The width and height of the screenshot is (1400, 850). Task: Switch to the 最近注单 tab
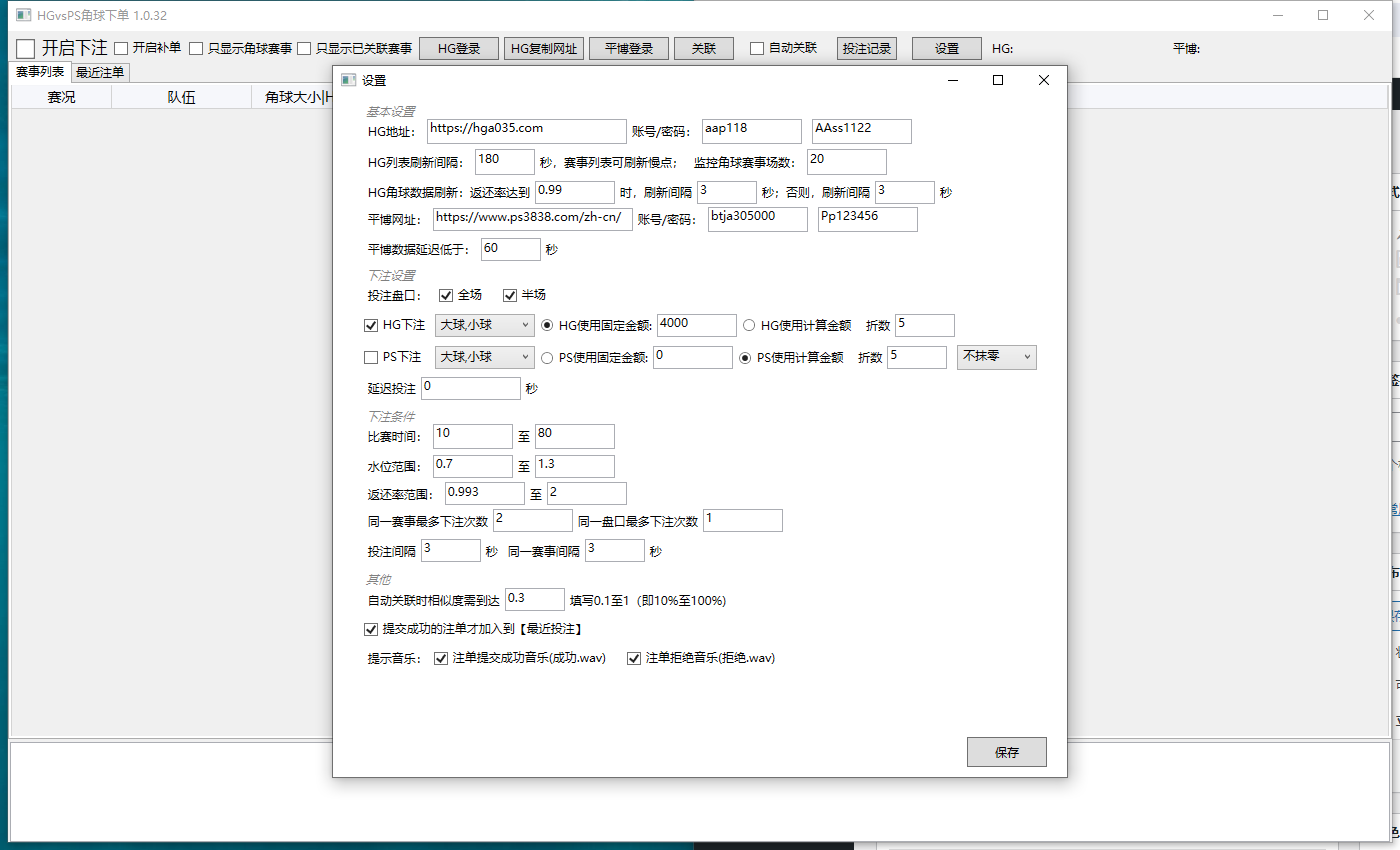(100, 72)
